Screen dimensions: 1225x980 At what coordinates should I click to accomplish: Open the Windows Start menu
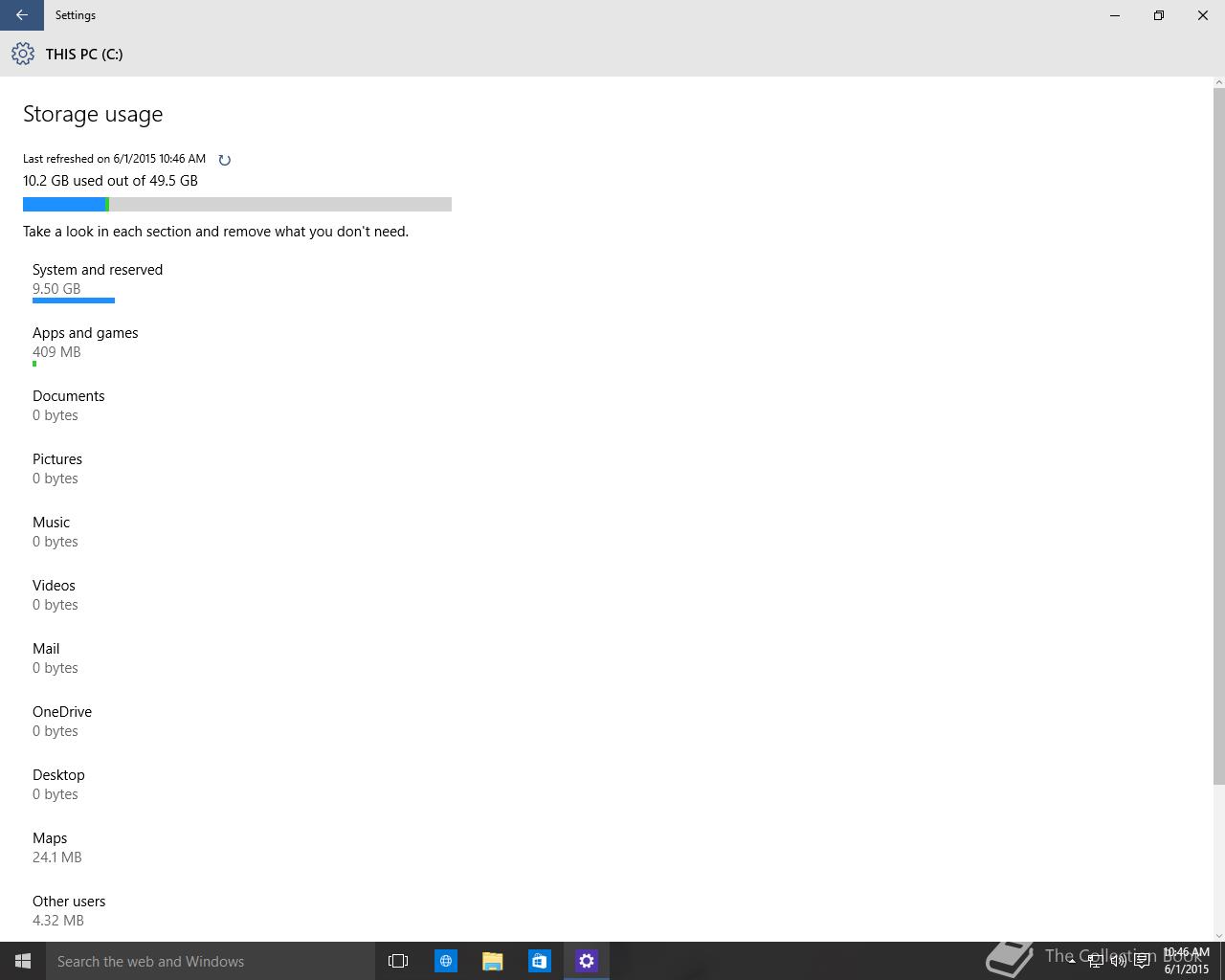(x=23, y=961)
